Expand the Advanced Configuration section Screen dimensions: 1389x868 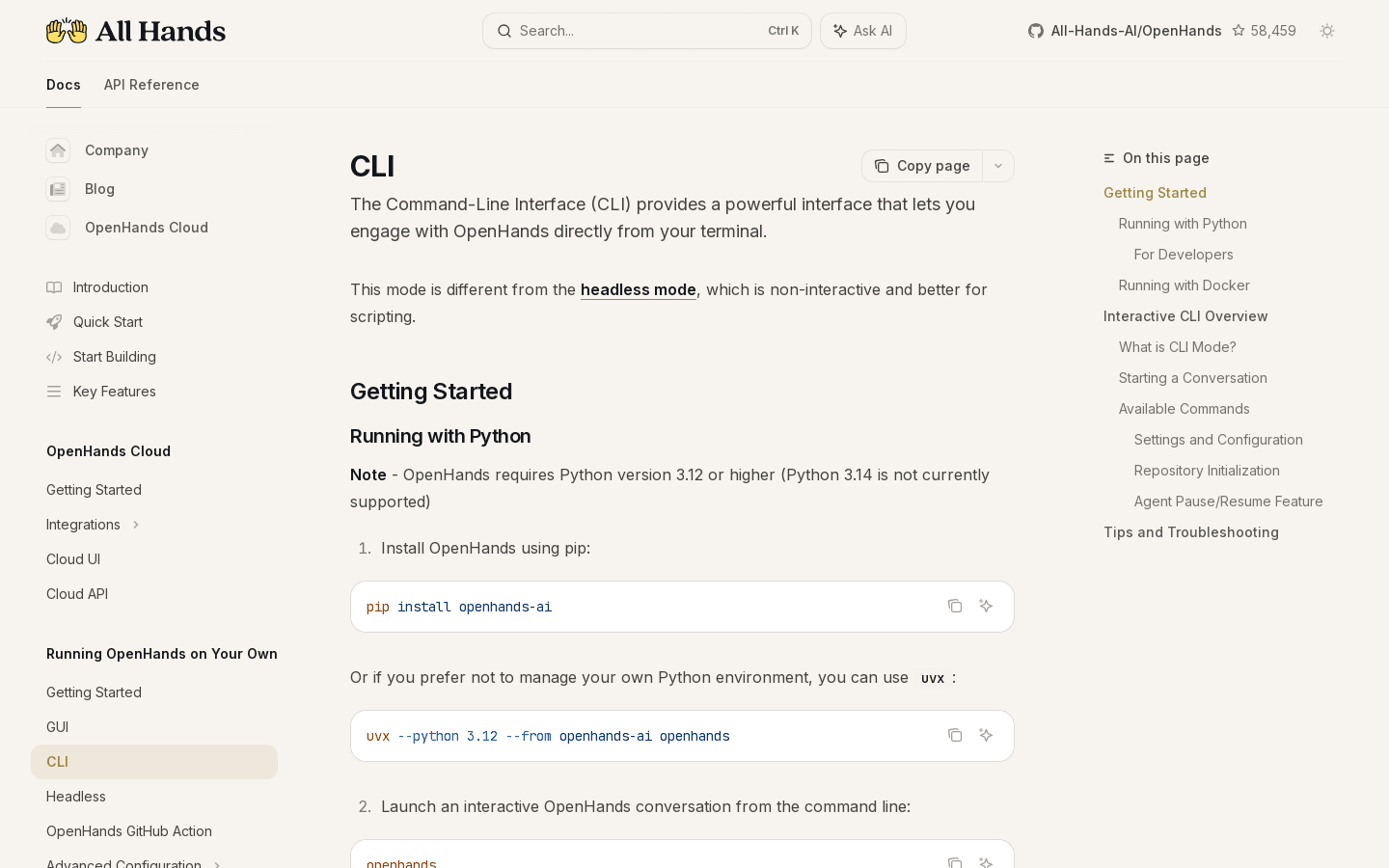coord(217,866)
